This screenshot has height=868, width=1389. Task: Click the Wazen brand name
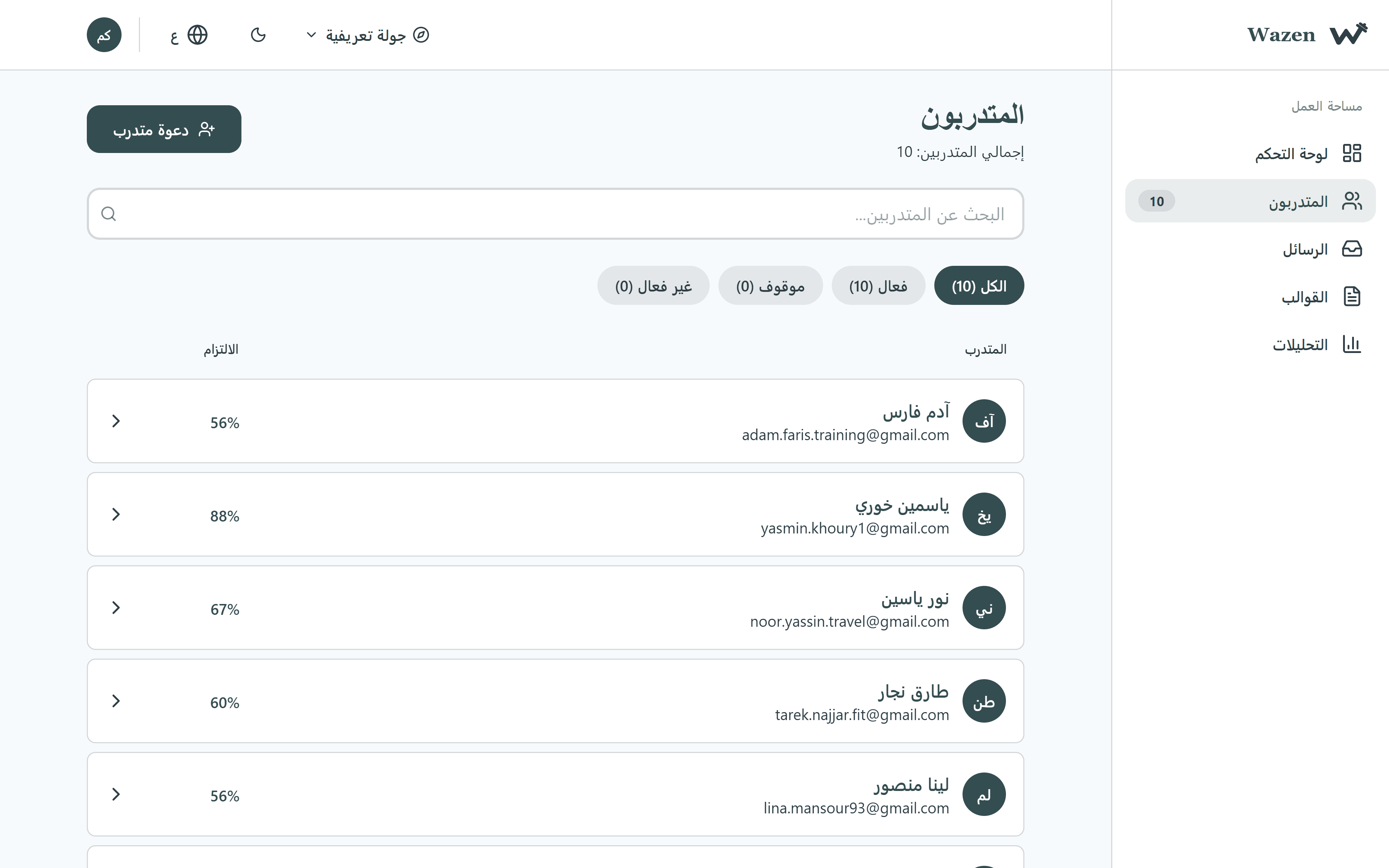(x=1281, y=35)
